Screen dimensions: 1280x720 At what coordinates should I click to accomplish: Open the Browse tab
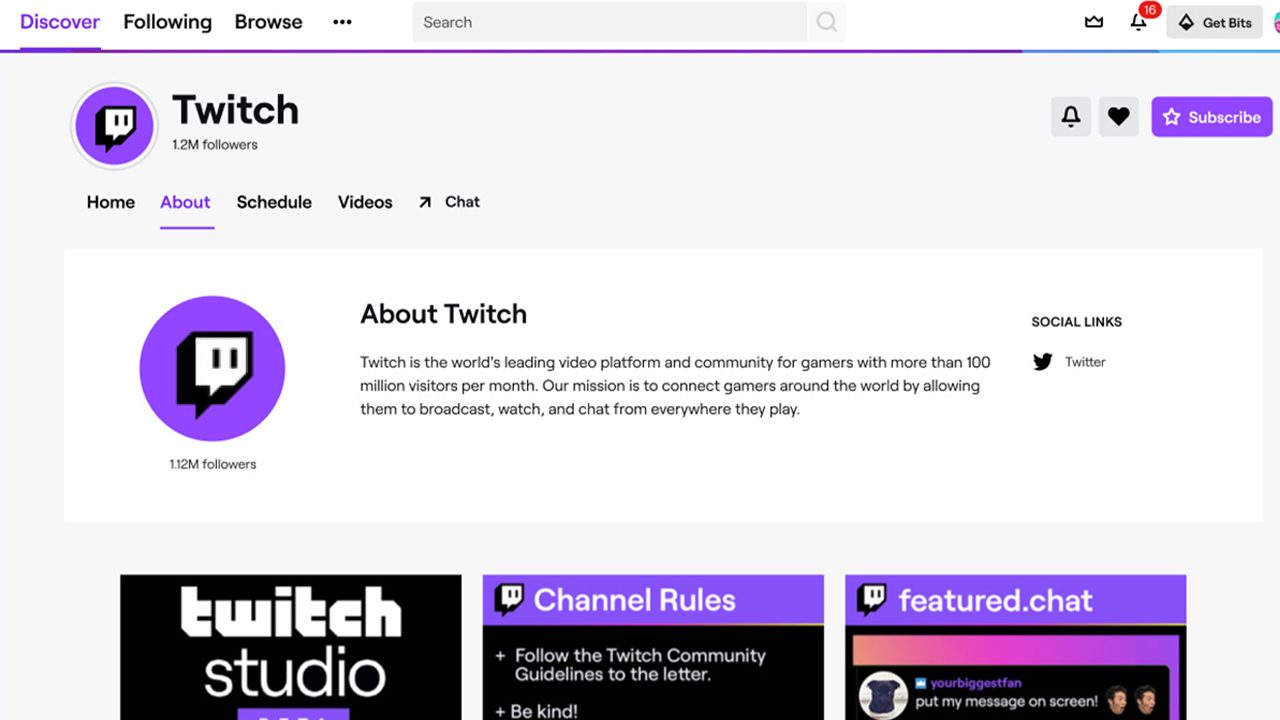268,22
